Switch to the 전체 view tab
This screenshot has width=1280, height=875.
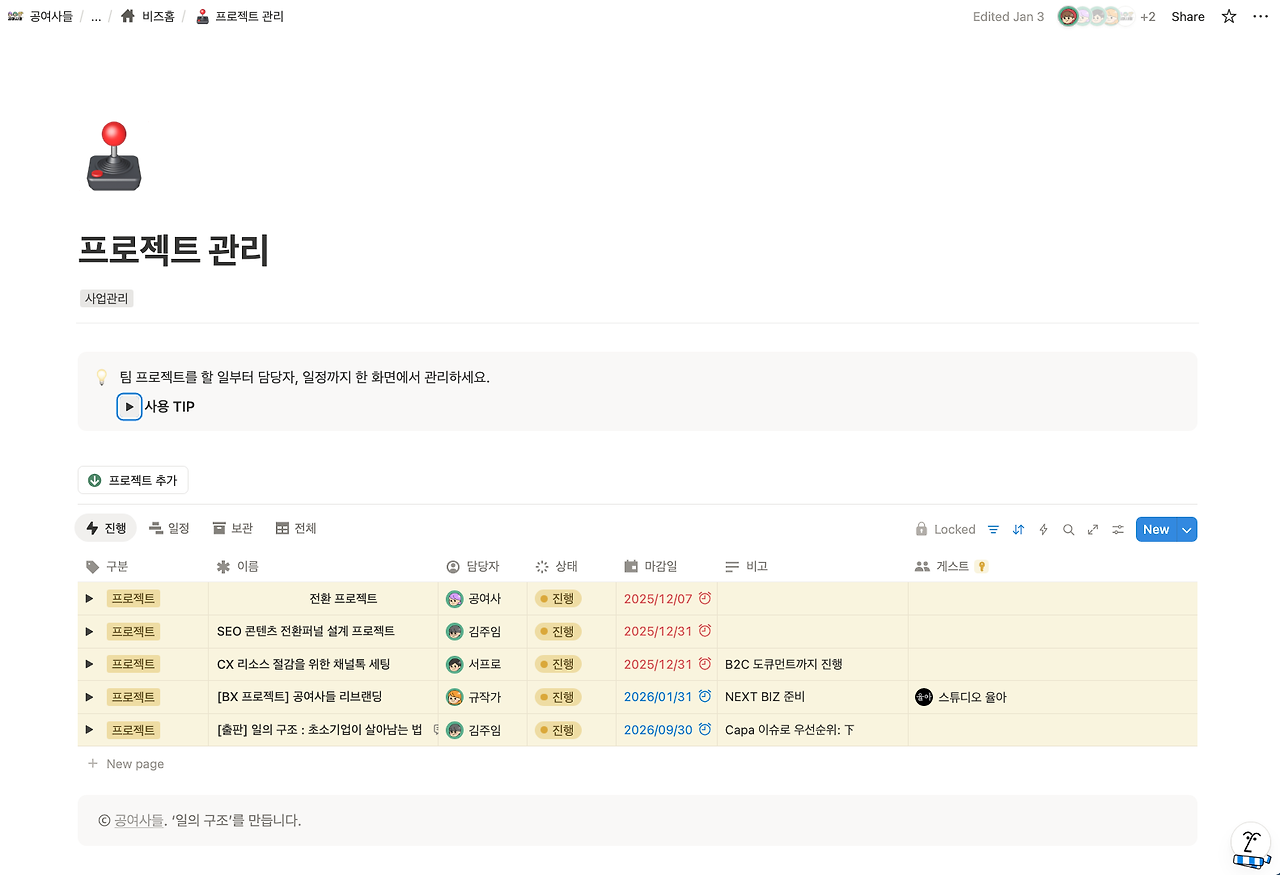click(x=296, y=528)
